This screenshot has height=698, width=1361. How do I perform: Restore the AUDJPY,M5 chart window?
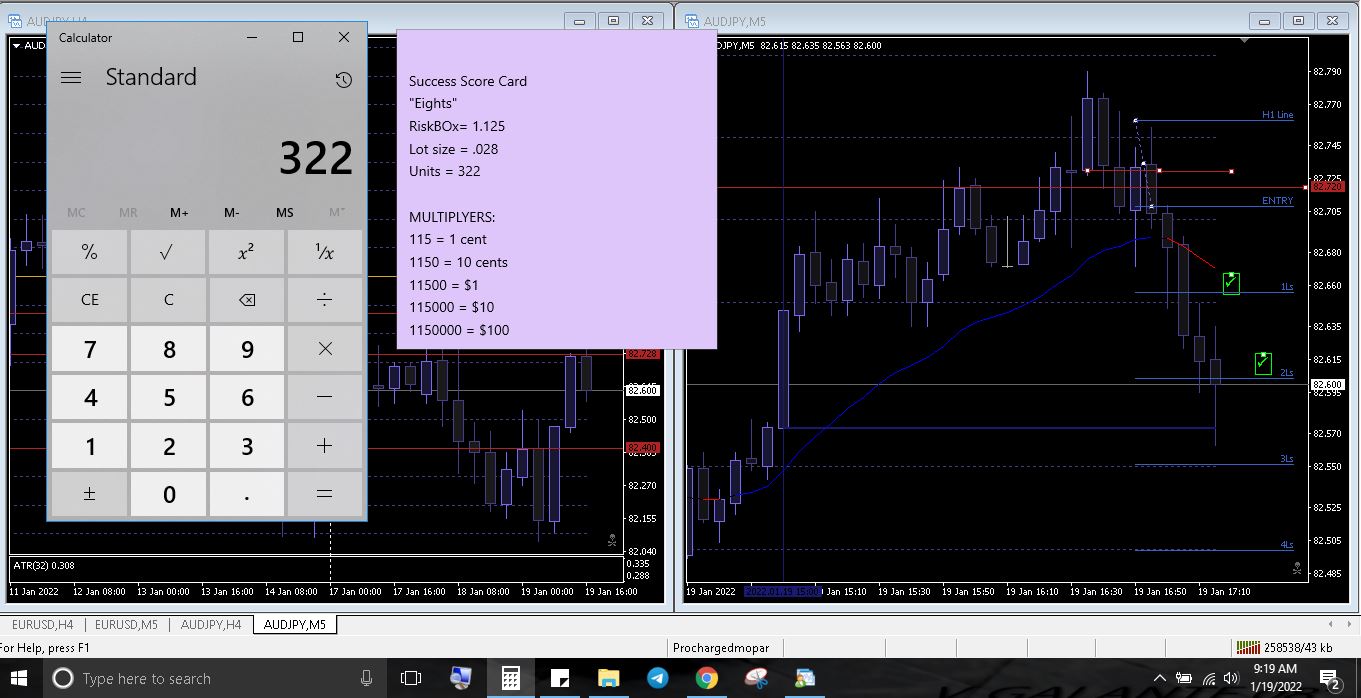click(x=1298, y=20)
